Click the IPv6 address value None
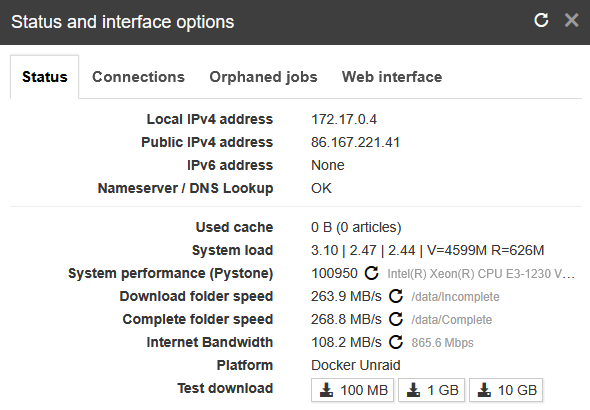 (x=328, y=165)
